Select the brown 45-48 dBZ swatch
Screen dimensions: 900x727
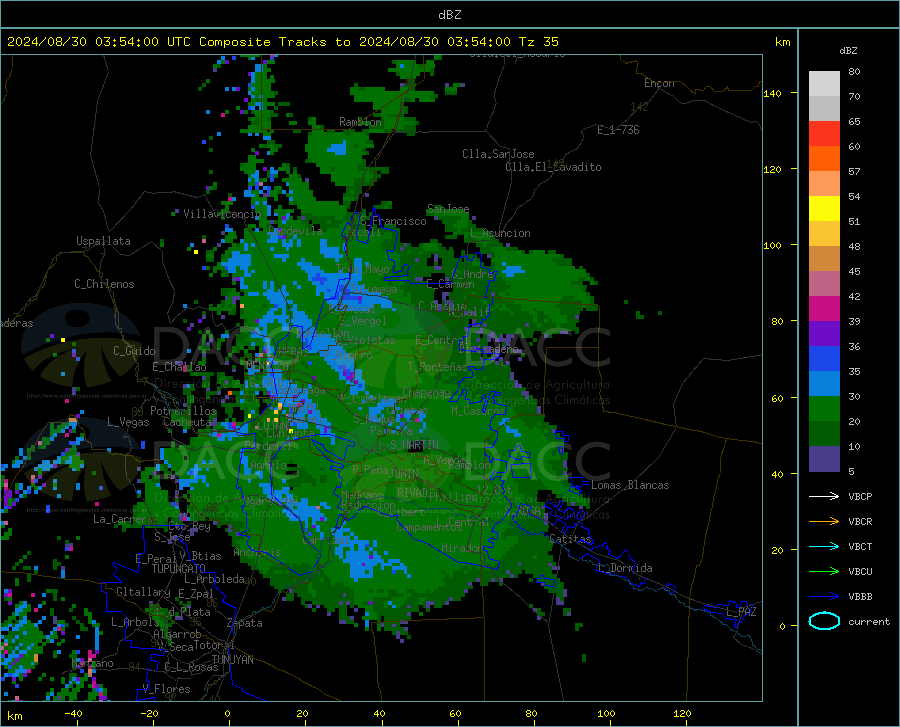[x=824, y=259]
